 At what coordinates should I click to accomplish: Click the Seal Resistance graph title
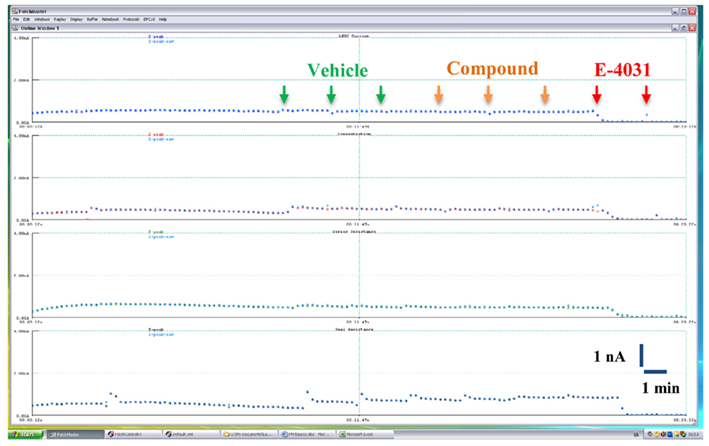click(x=354, y=330)
